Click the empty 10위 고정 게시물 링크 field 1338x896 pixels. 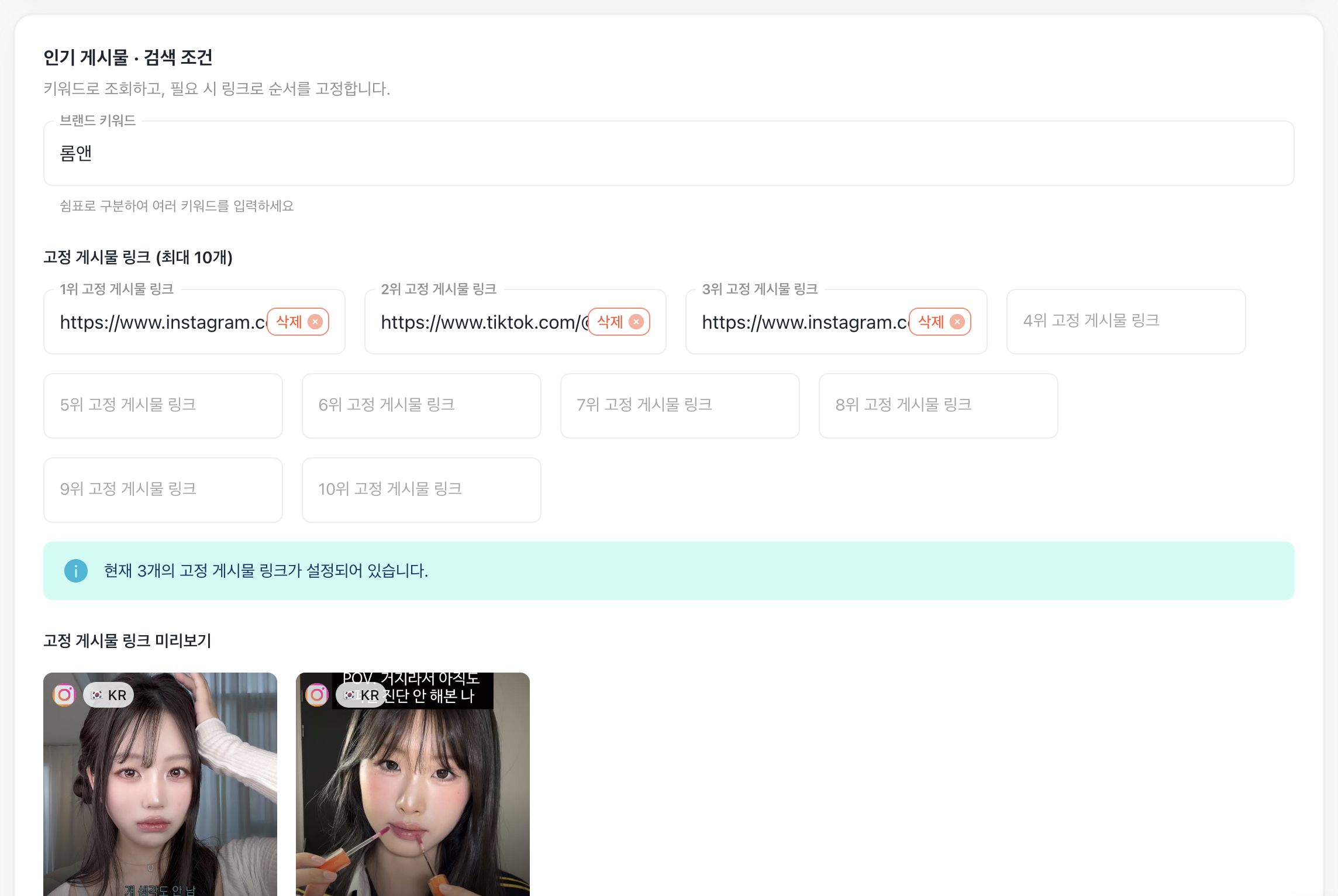tap(421, 490)
